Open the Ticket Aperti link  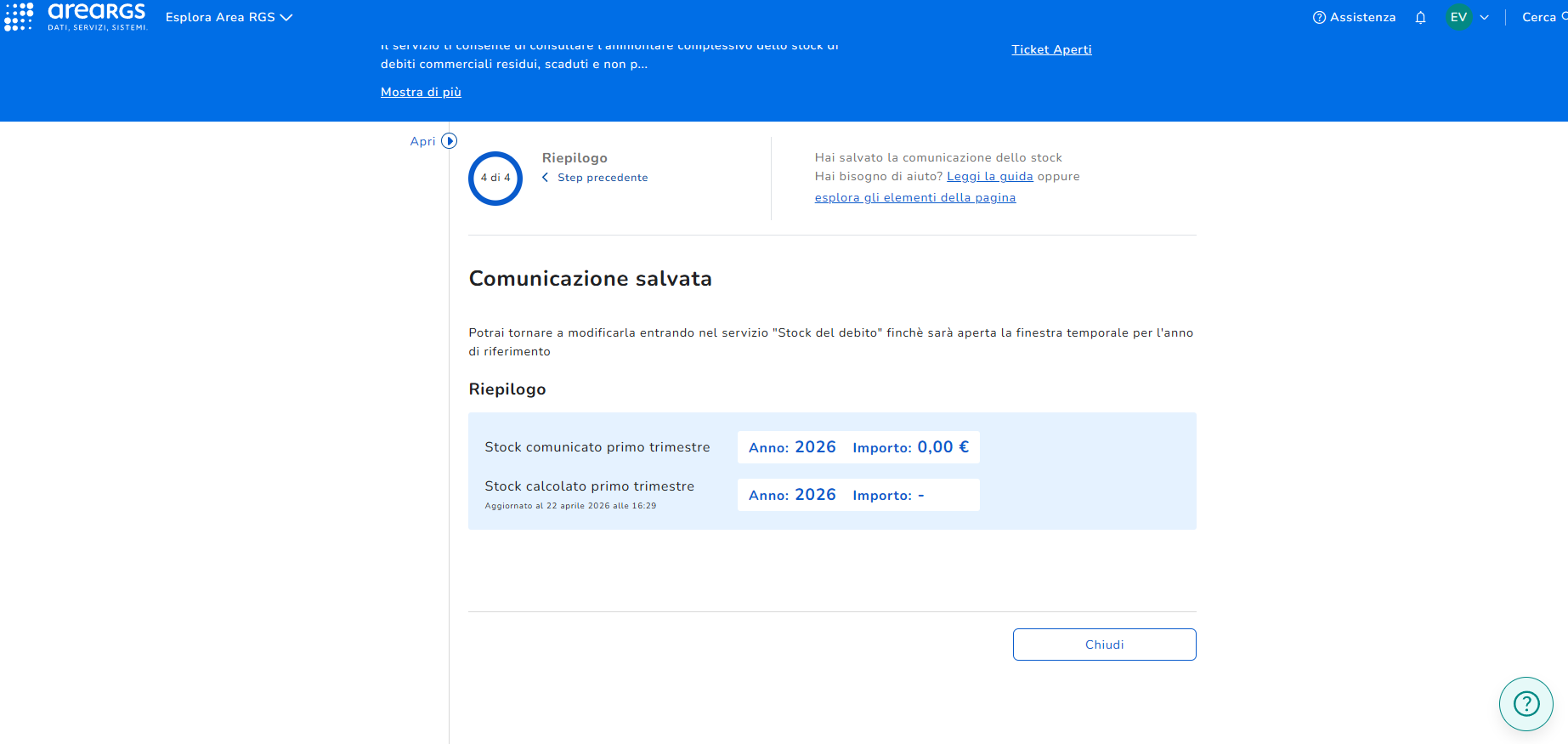click(1051, 49)
